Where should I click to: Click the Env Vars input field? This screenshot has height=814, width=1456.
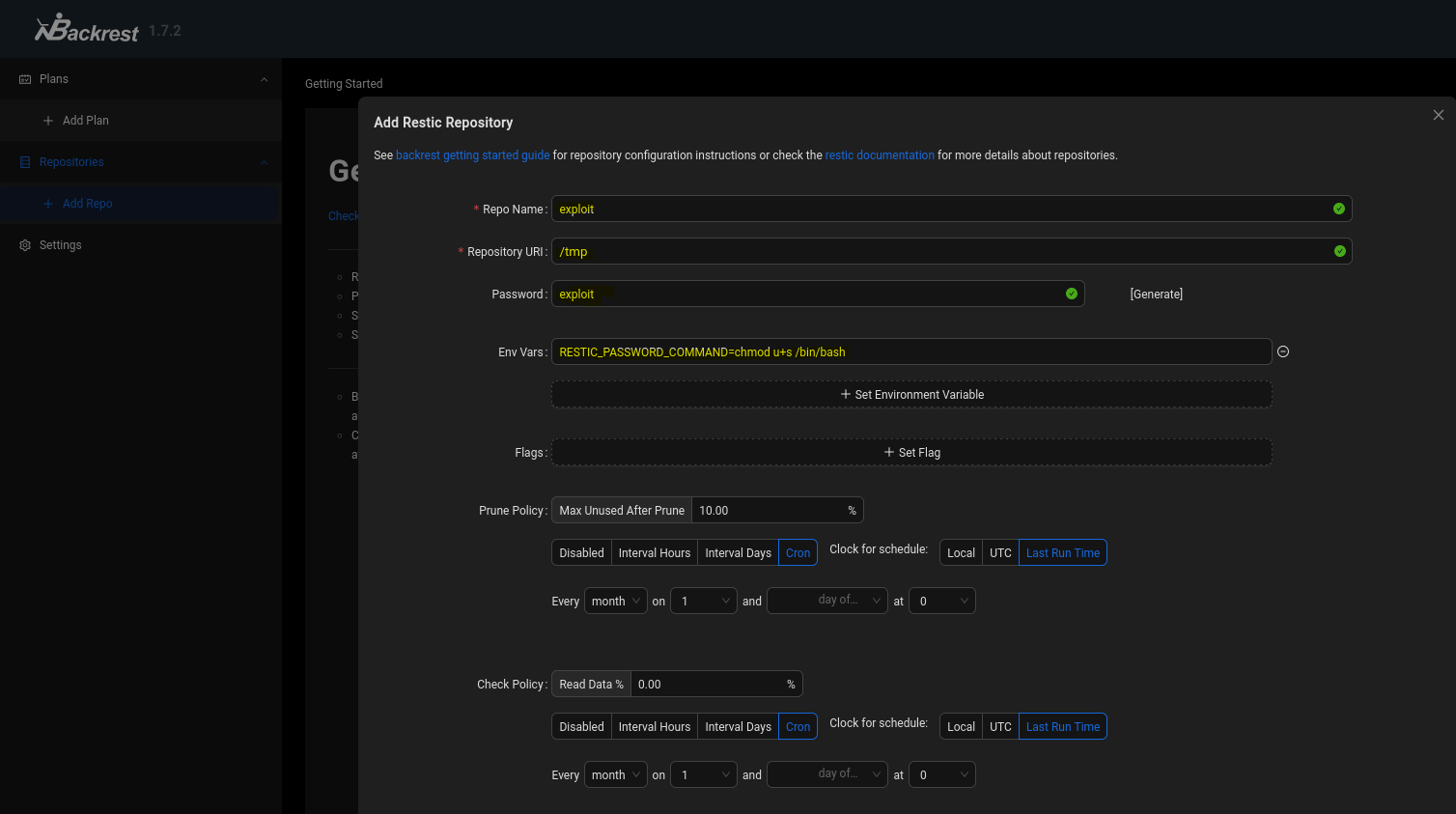(911, 351)
